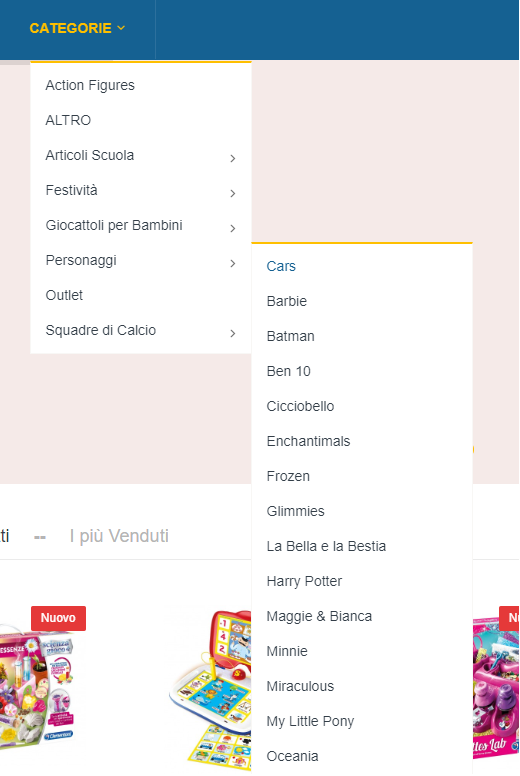This screenshot has height=776, width=520.
Task: Switch to the I più Venduti tab
Action: (x=119, y=536)
